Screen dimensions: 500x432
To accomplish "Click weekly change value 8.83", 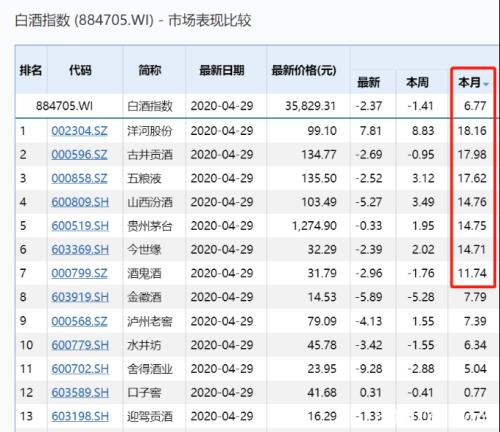I will coord(423,131).
